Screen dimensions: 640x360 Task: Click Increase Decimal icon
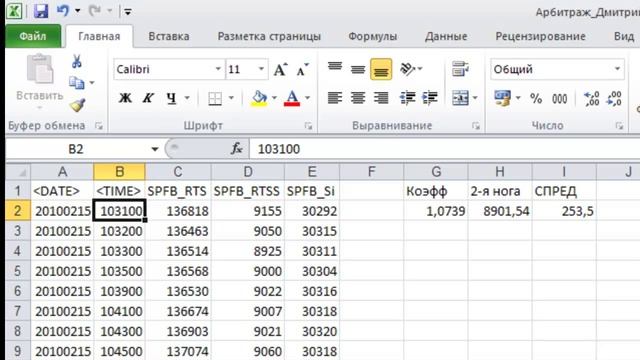point(591,98)
